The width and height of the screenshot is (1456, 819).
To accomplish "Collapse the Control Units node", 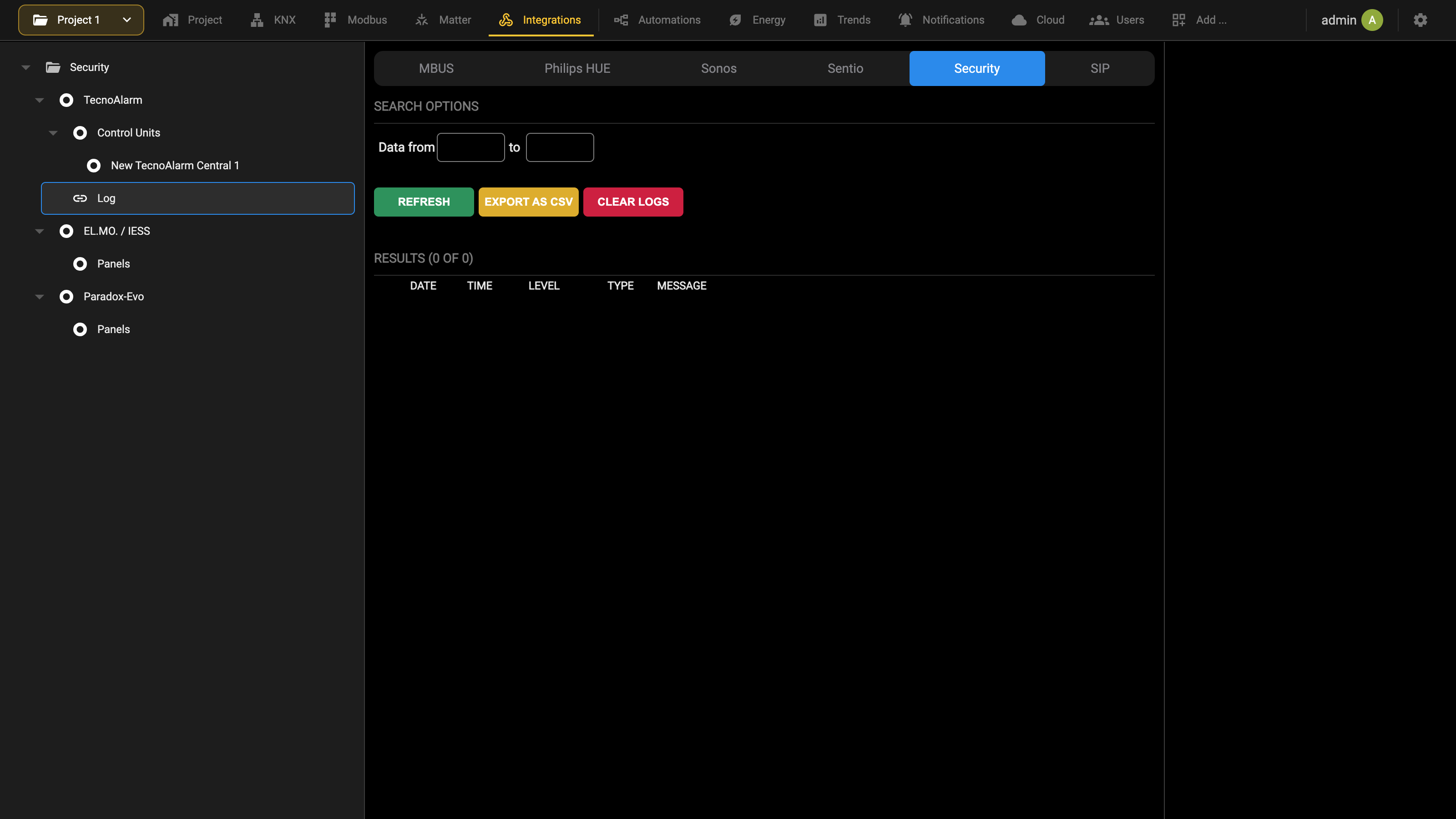I will pyautogui.click(x=53, y=133).
